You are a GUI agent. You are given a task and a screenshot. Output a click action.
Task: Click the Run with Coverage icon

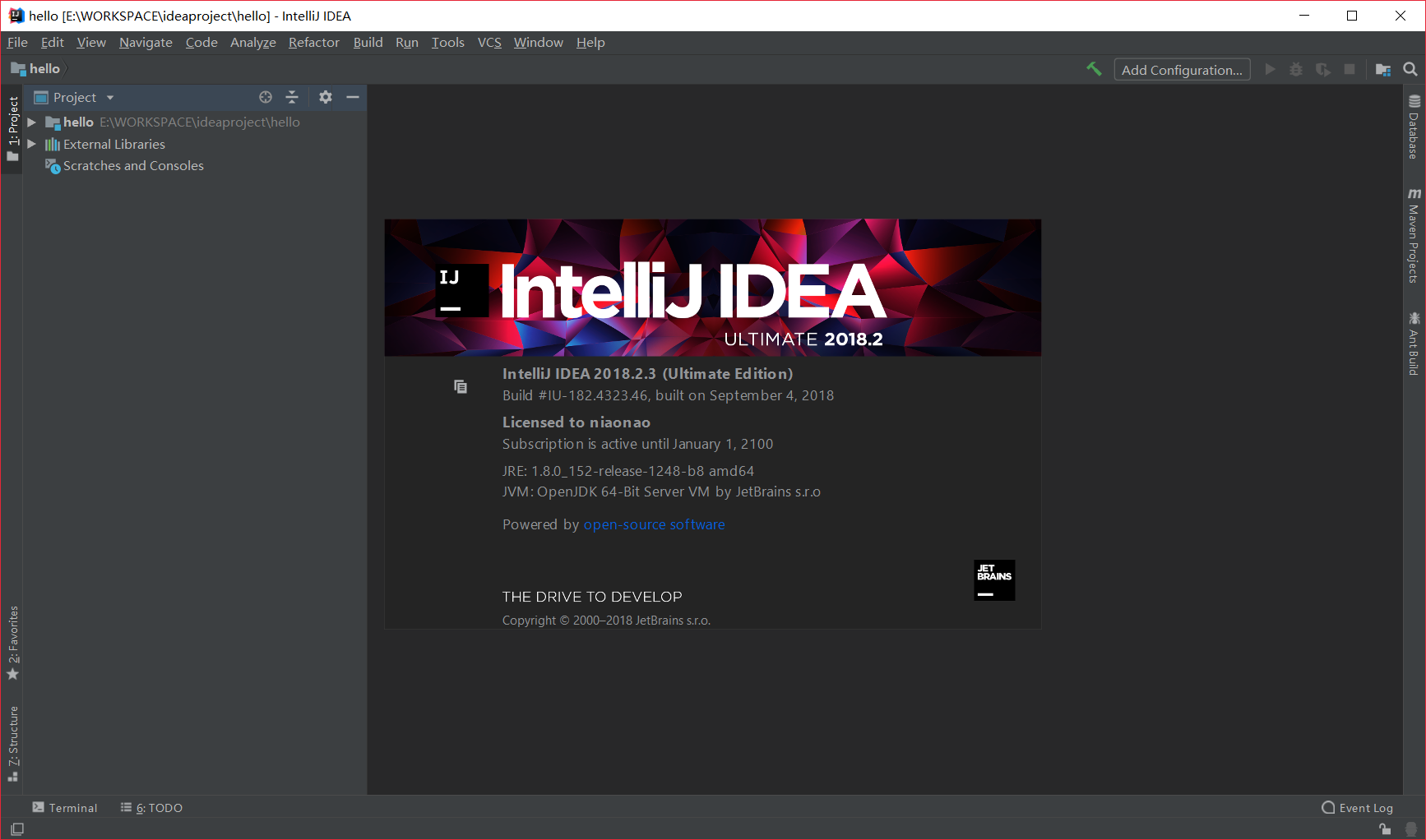point(1323,70)
